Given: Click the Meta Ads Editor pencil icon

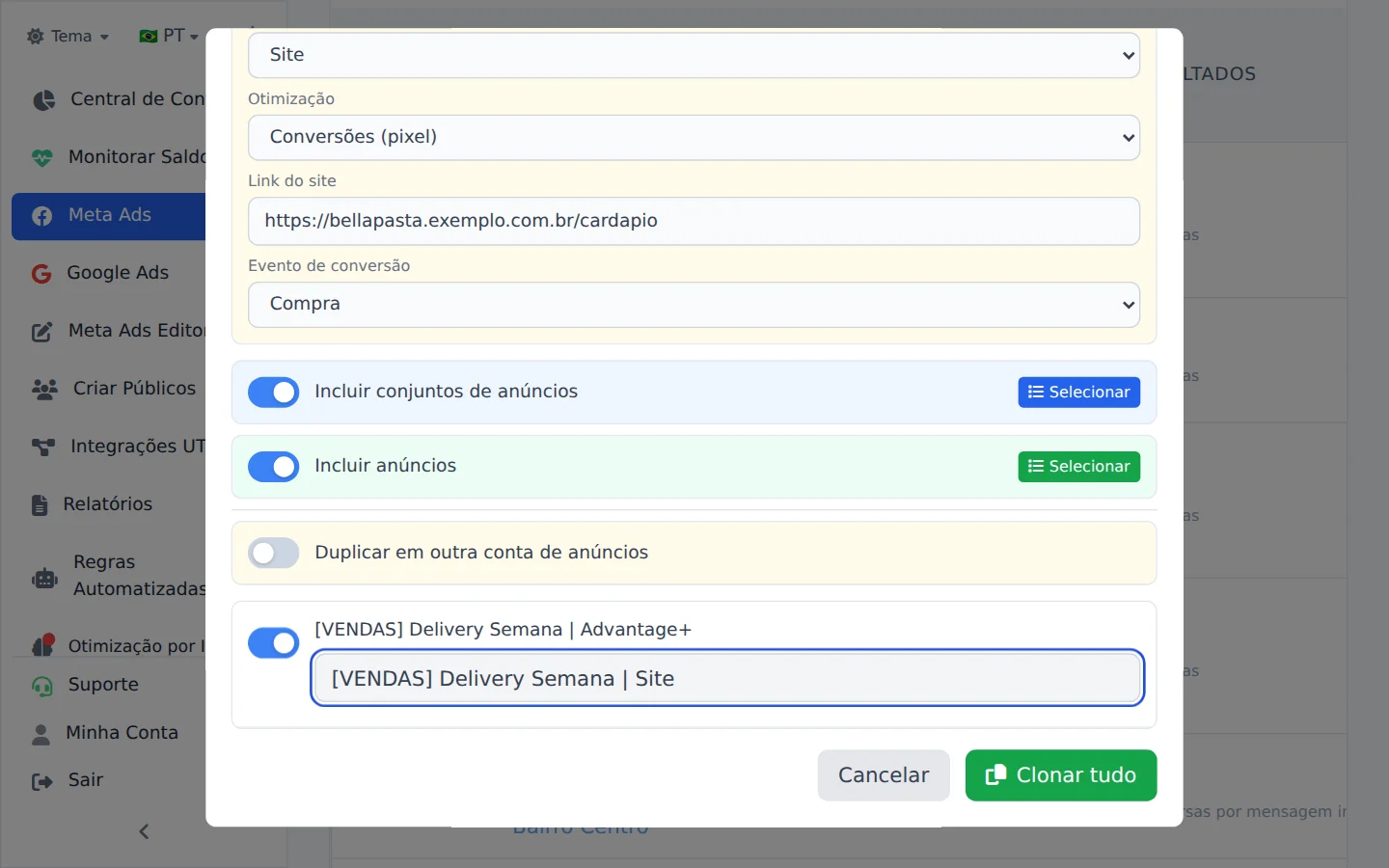Looking at the screenshot, I should click(42, 332).
